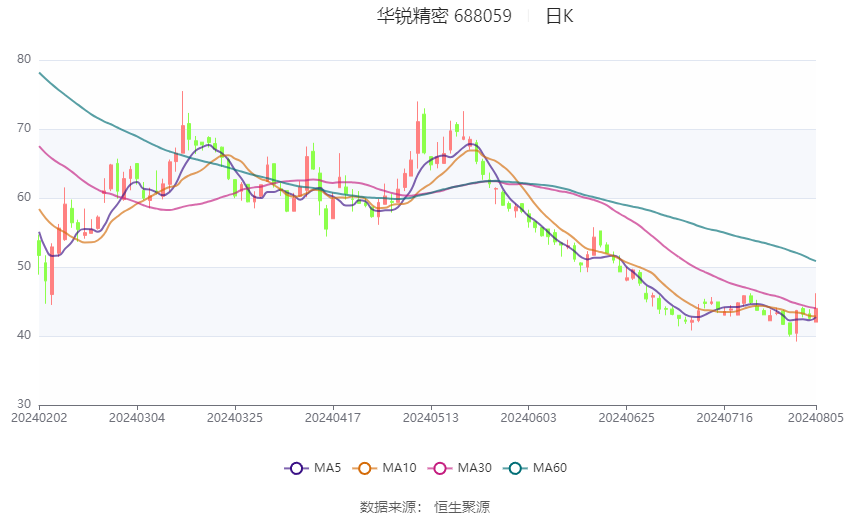Screen dimensions: 850x517
Task: Click the chart title 华锐精密 688059
Action: [444, 16]
